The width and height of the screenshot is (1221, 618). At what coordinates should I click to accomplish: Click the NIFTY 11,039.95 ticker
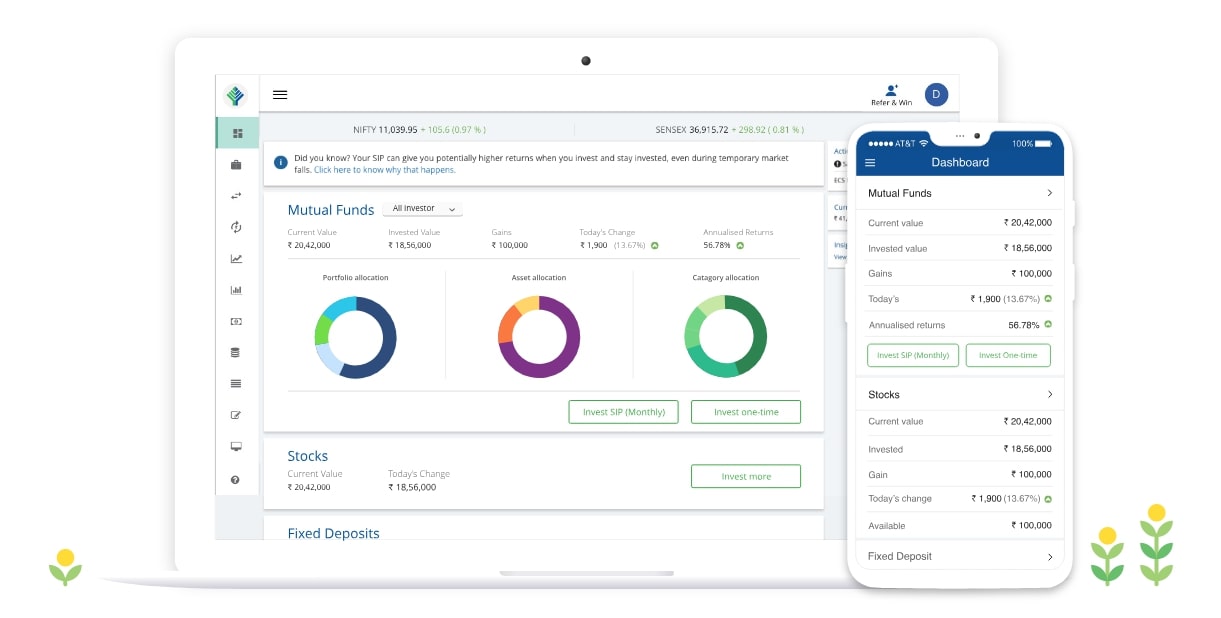pyautogui.click(x=419, y=130)
